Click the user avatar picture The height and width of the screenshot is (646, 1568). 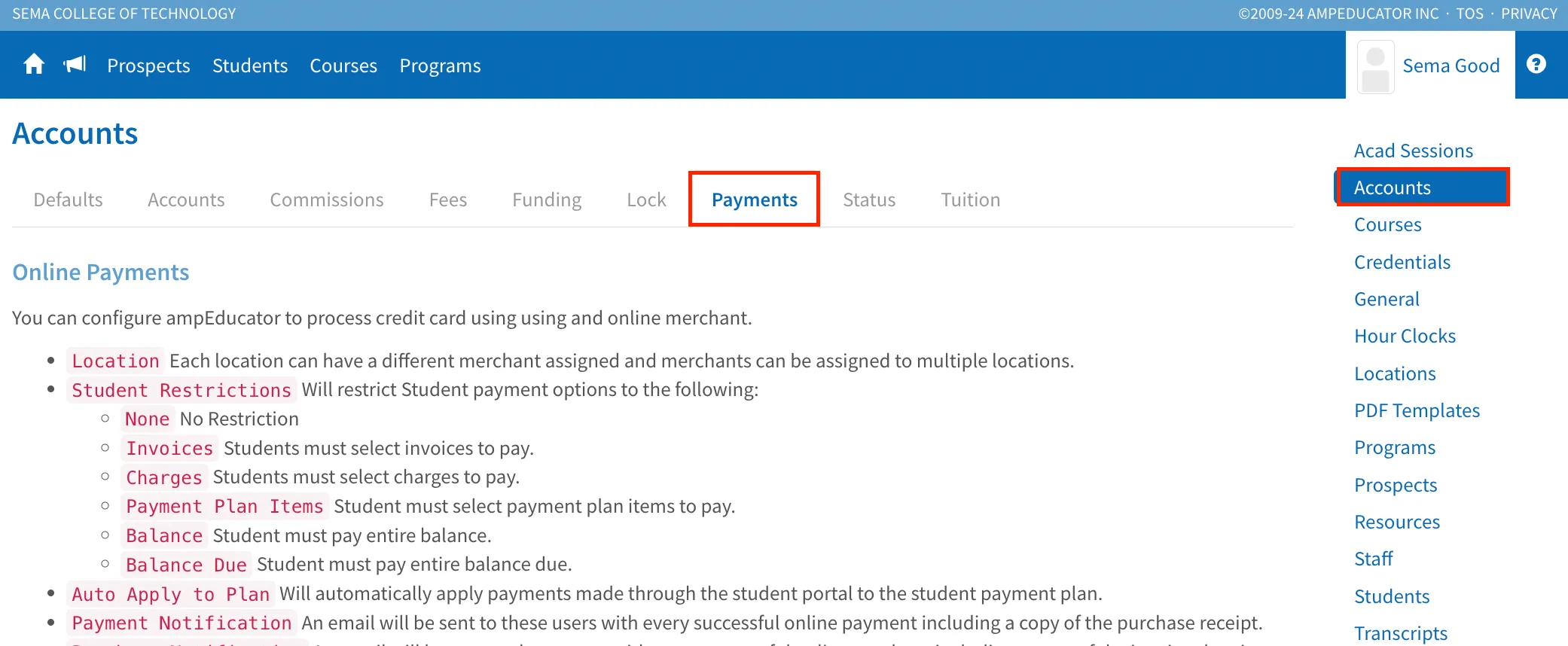(1375, 66)
